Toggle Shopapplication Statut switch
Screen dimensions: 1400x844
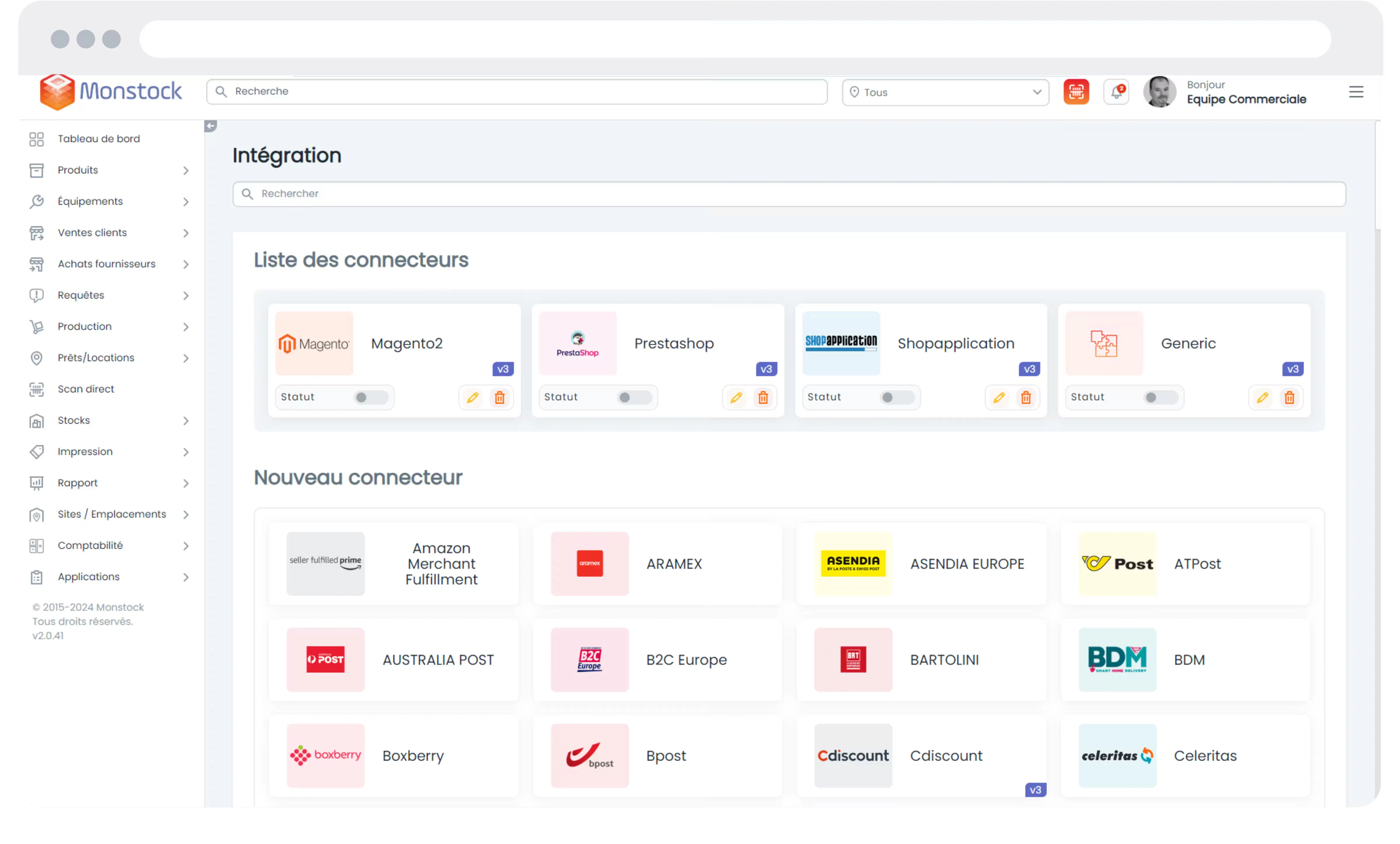click(x=897, y=397)
